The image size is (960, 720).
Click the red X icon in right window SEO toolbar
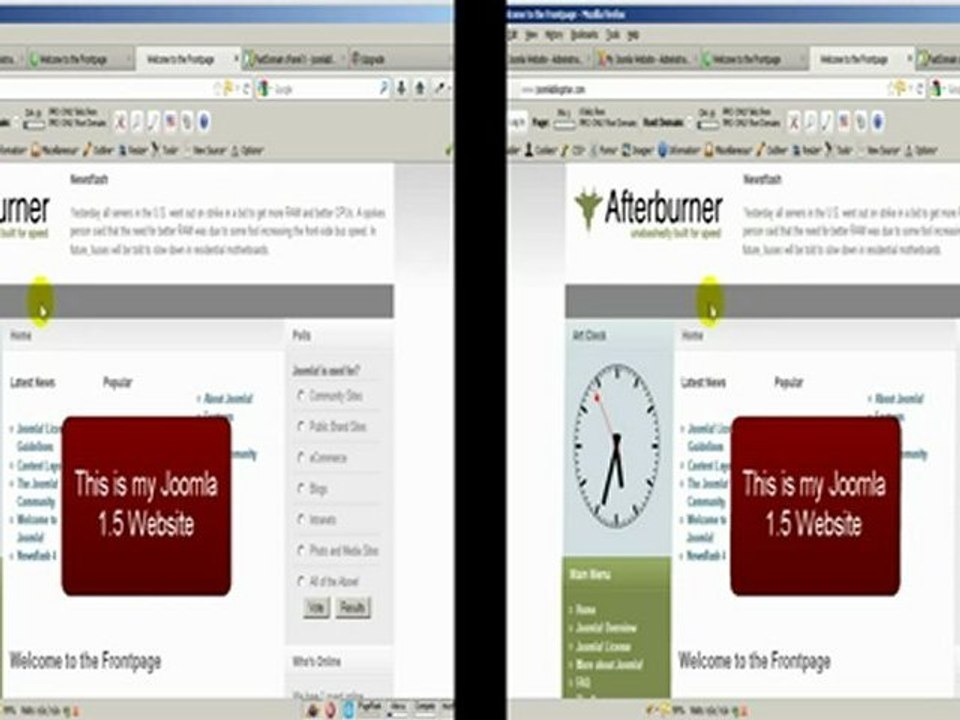tap(793, 121)
